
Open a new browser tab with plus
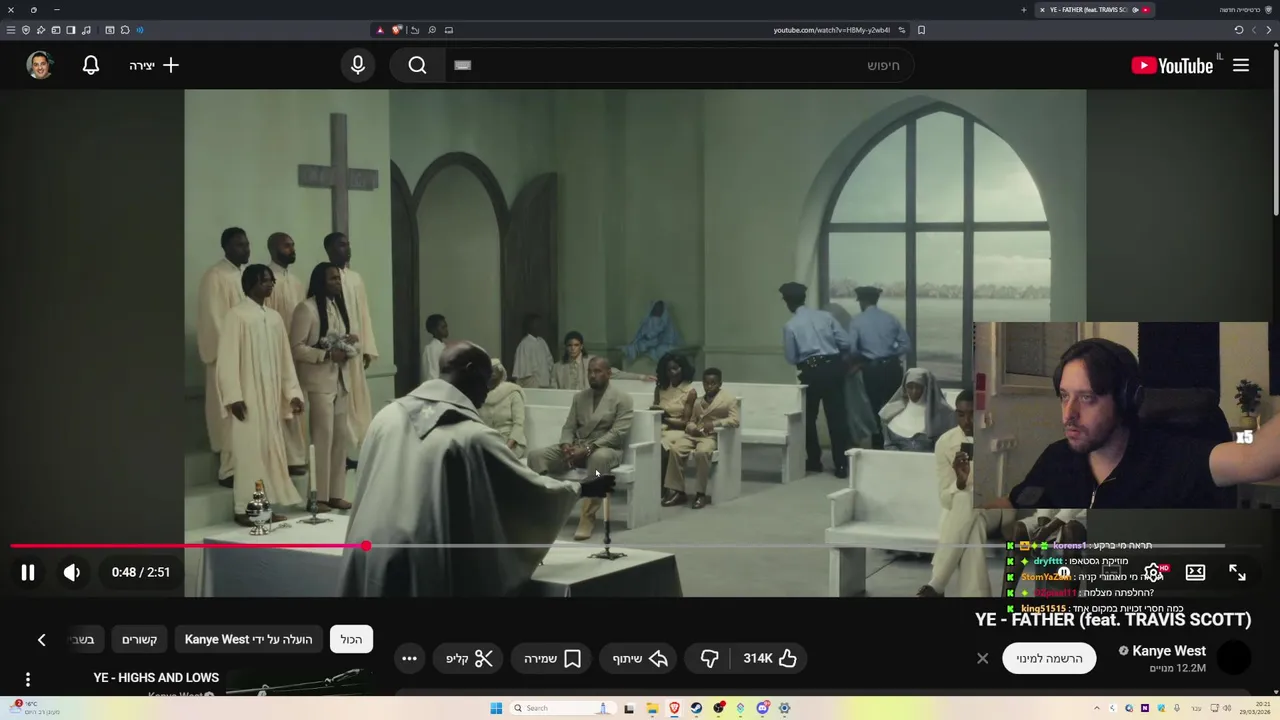click(x=1023, y=10)
